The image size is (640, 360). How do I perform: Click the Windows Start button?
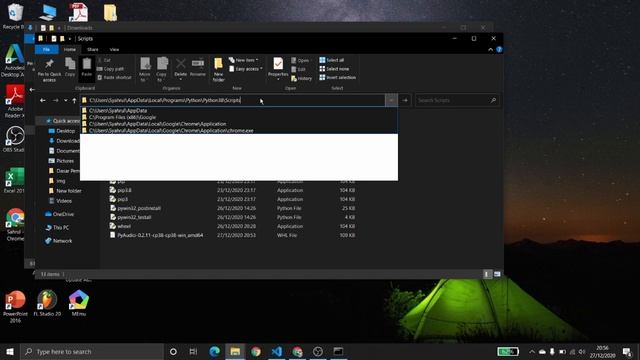10,351
